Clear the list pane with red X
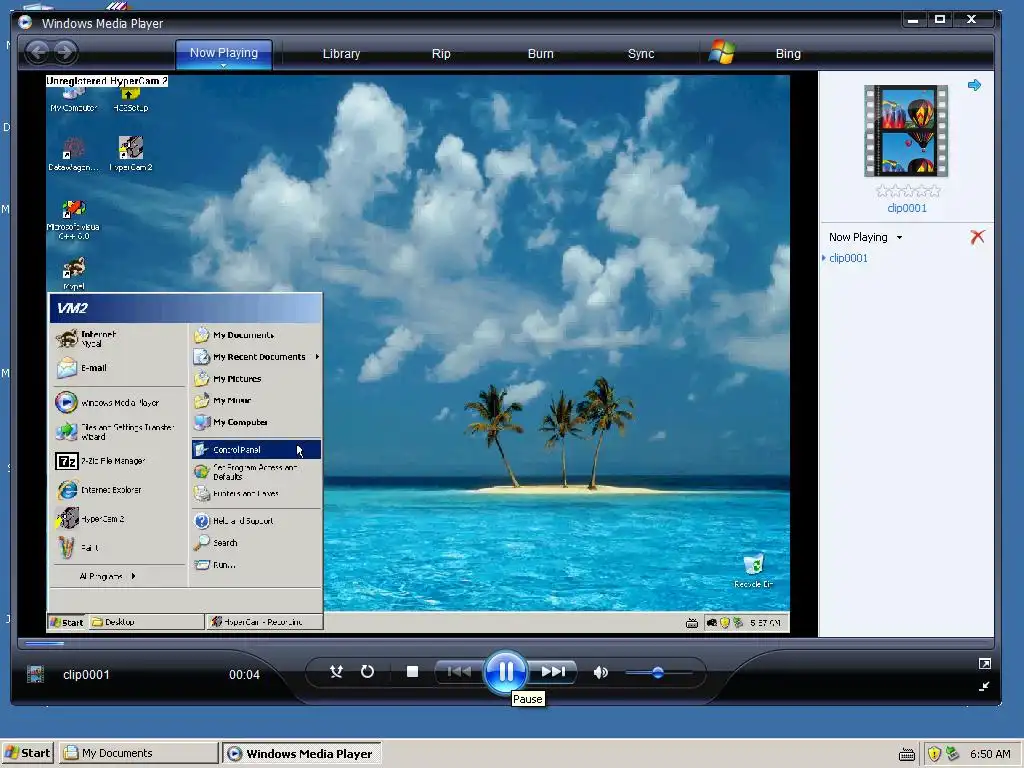Screen dimensions: 1024x768 coord(977,237)
